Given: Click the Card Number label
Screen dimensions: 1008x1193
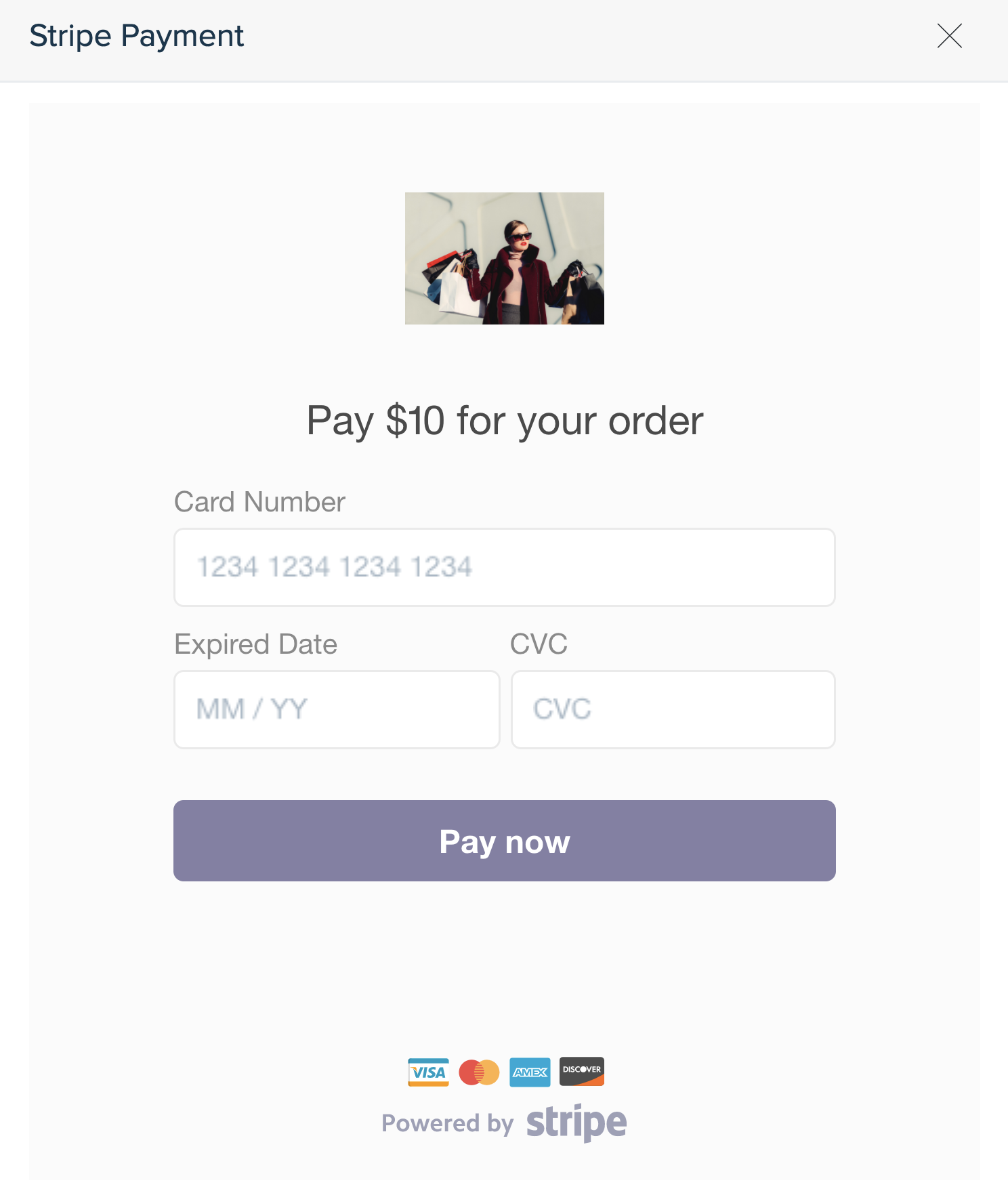Looking at the screenshot, I should [x=260, y=502].
